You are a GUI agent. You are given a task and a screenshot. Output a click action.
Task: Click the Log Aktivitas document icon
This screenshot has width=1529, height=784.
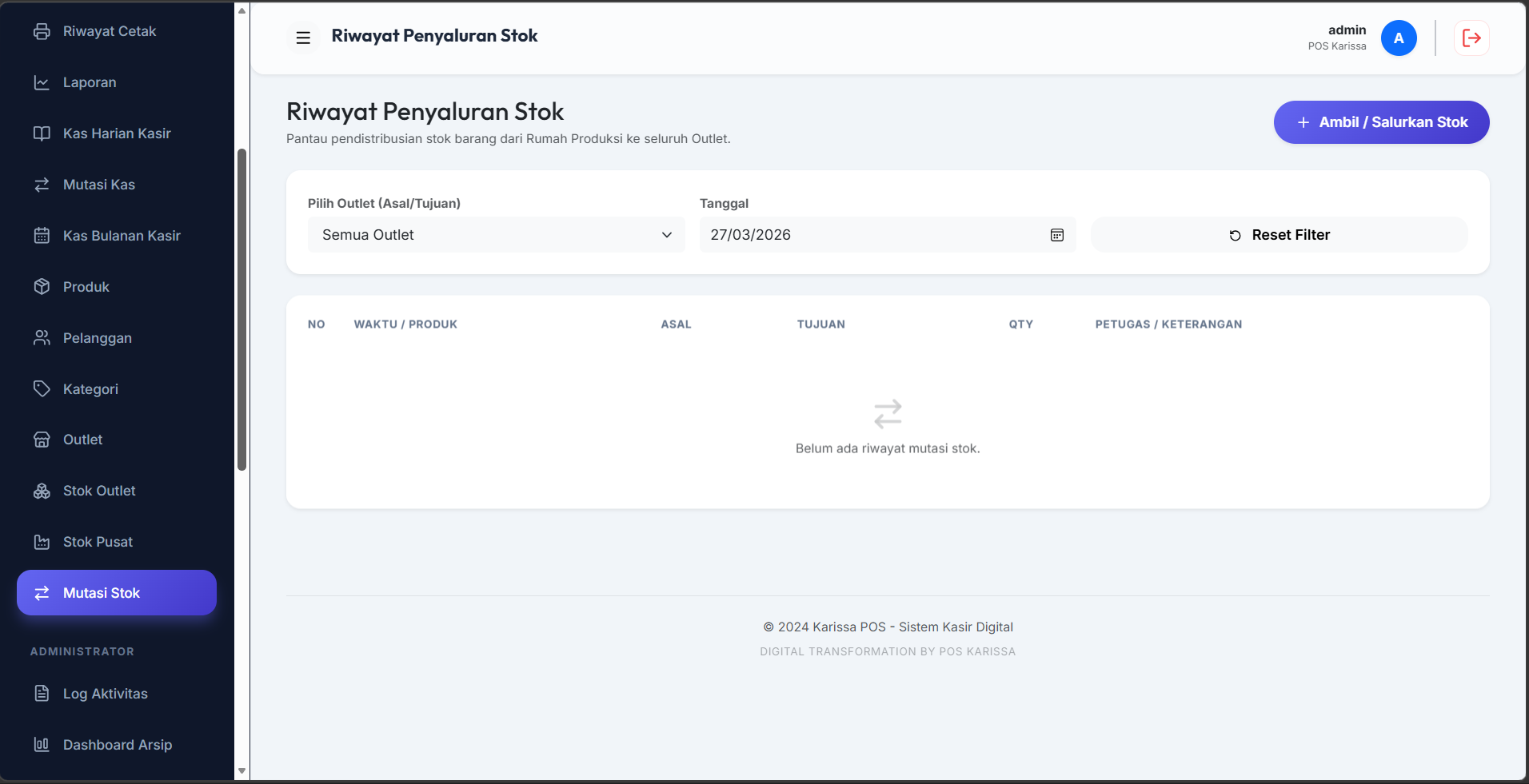coord(42,694)
